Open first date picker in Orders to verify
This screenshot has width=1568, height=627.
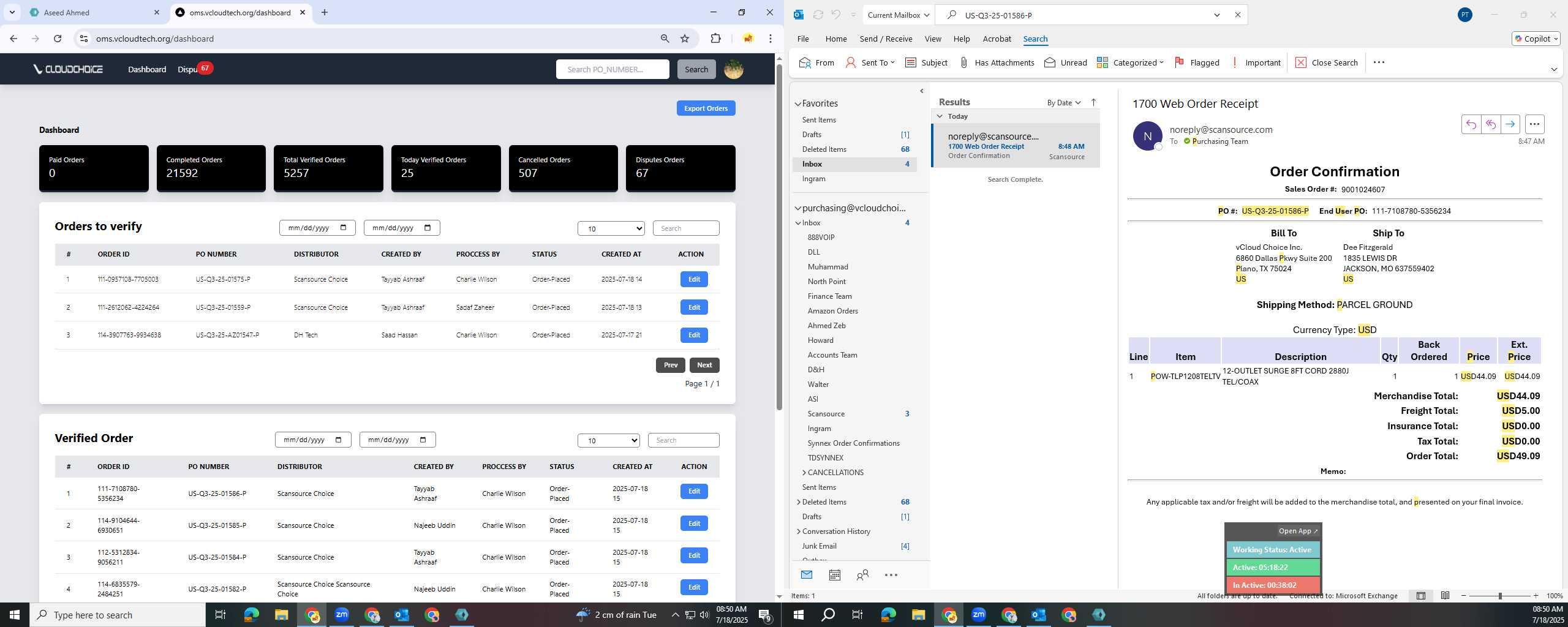click(x=317, y=228)
